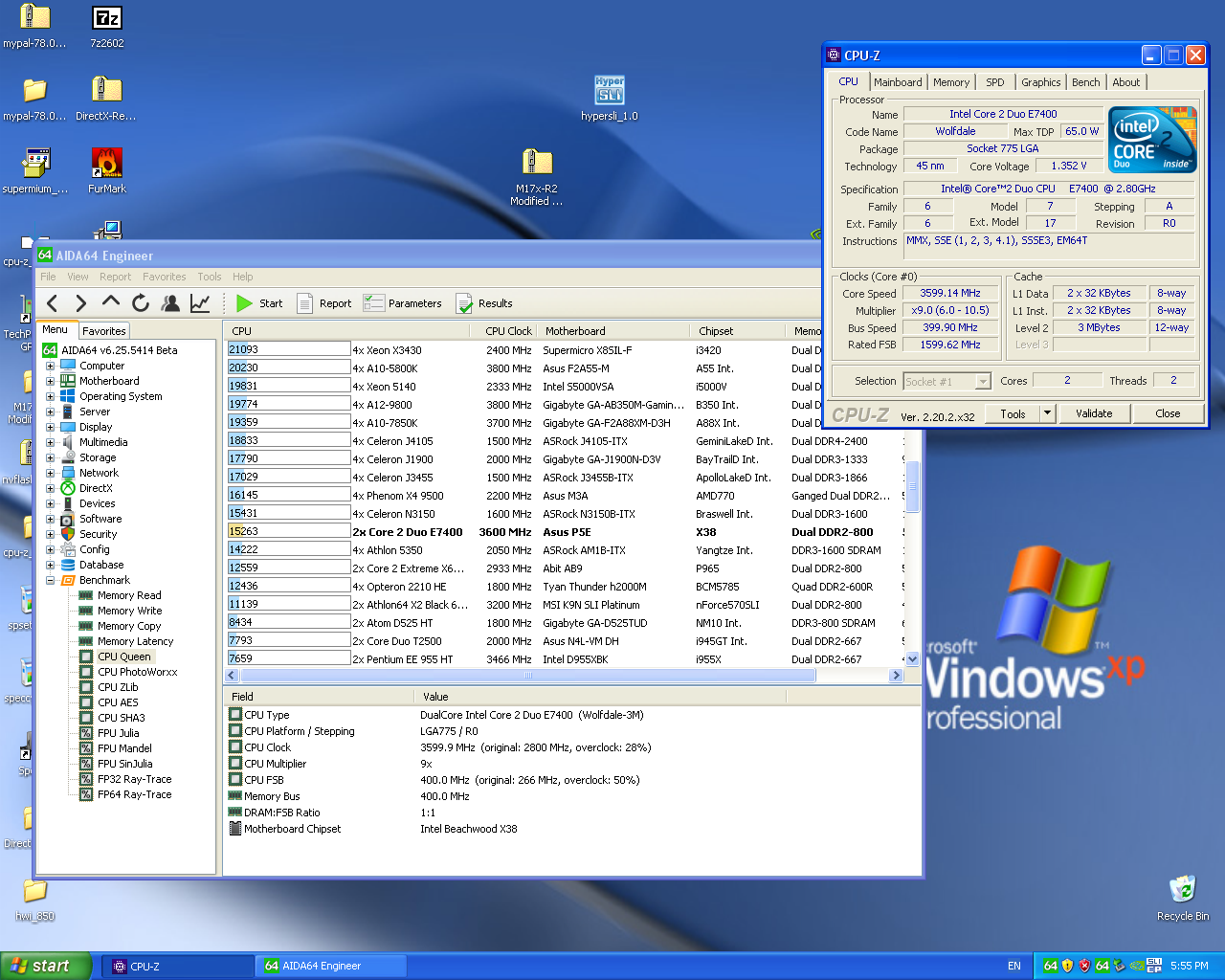Open the File menu in AIDA64

click(x=48, y=277)
